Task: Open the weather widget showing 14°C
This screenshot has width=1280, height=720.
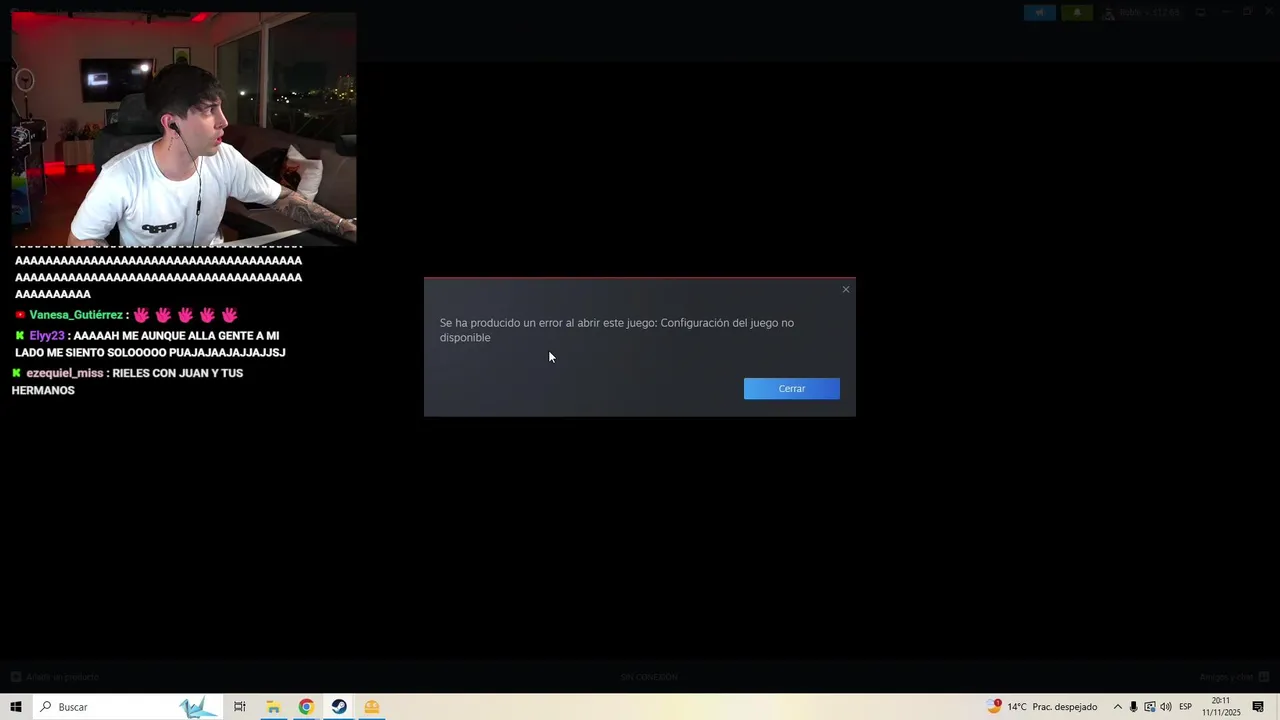Action: pyautogui.click(x=1042, y=707)
